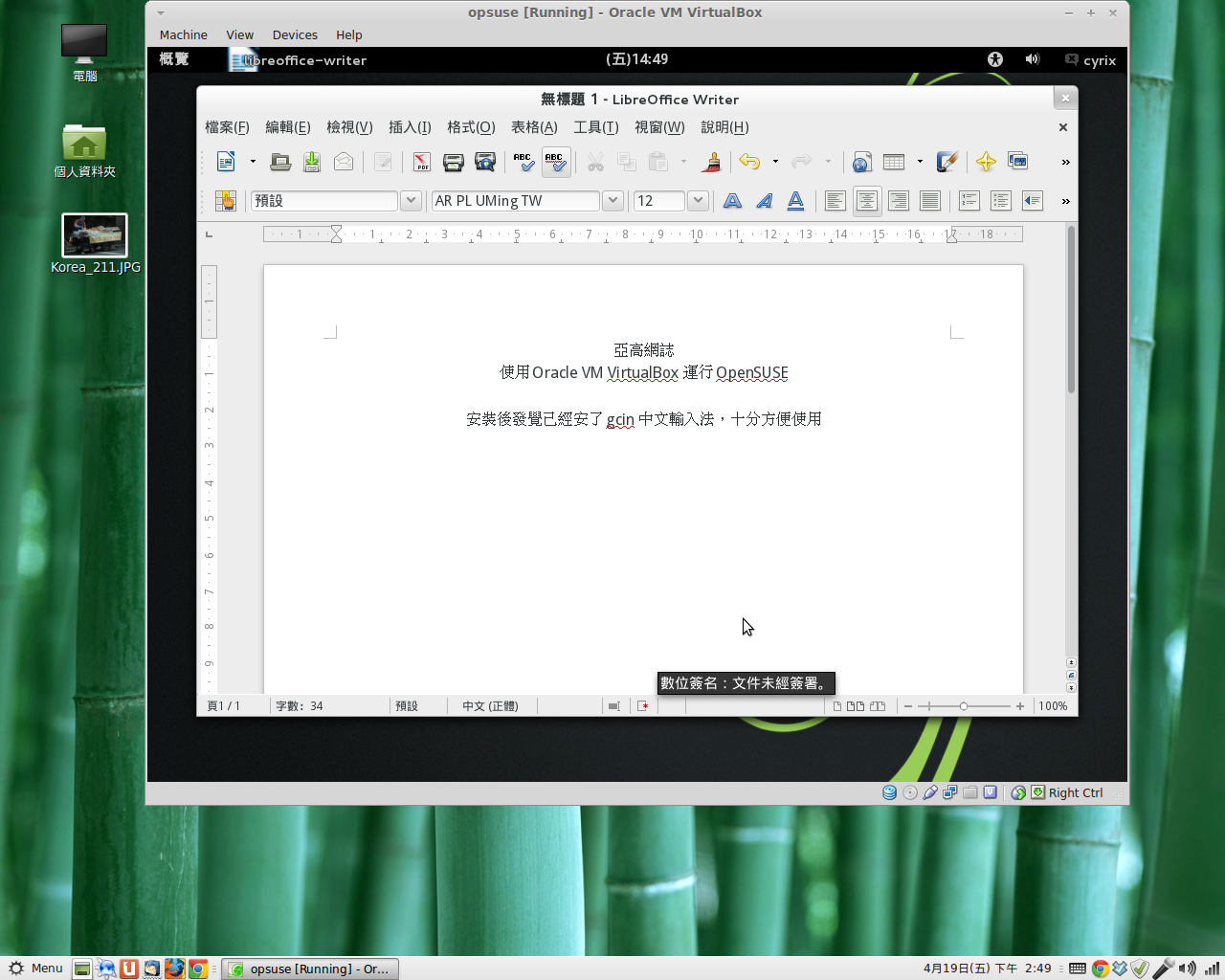
Task: Click the document modified indicator icon
Action: 643,706
